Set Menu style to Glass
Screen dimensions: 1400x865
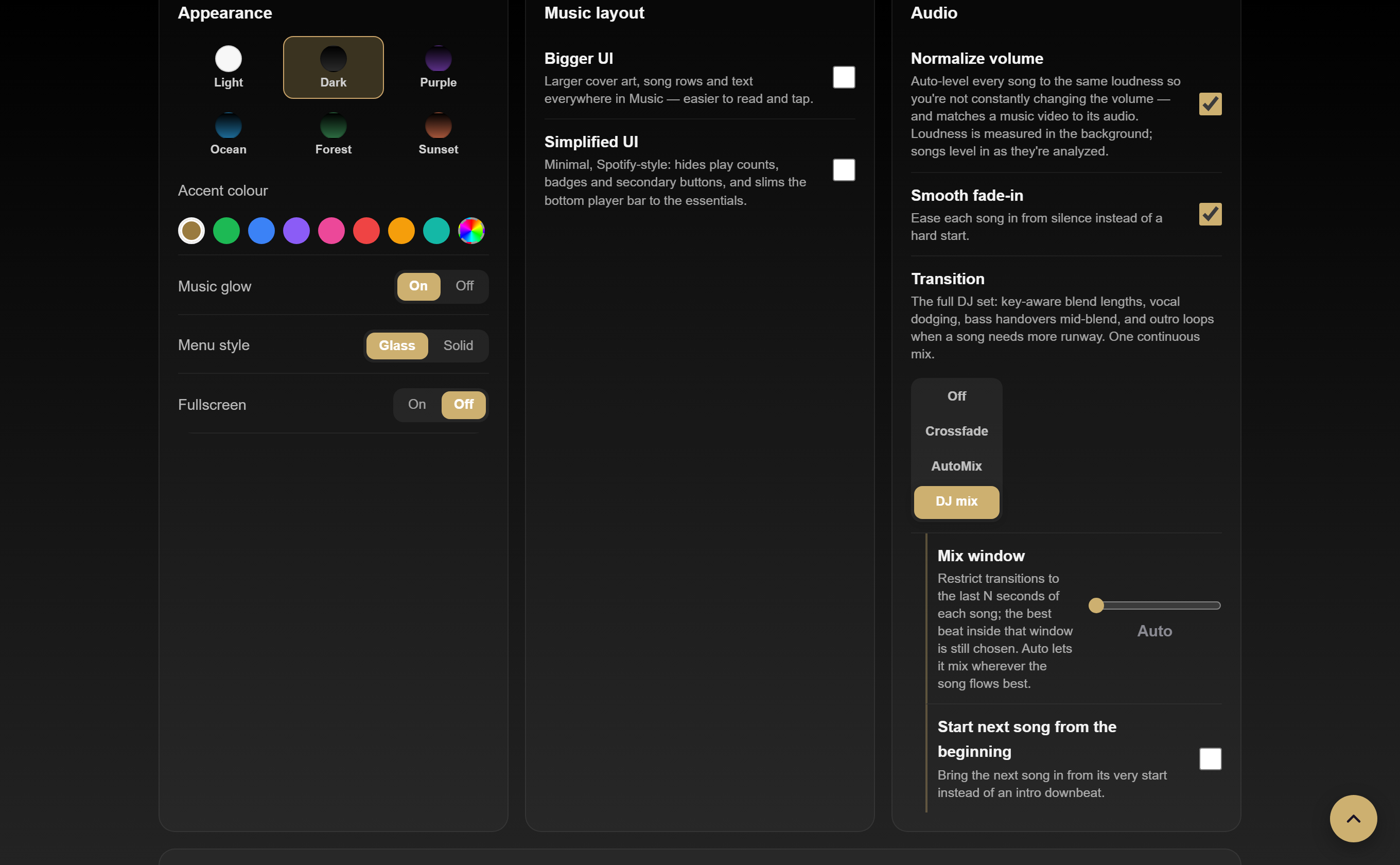point(397,346)
